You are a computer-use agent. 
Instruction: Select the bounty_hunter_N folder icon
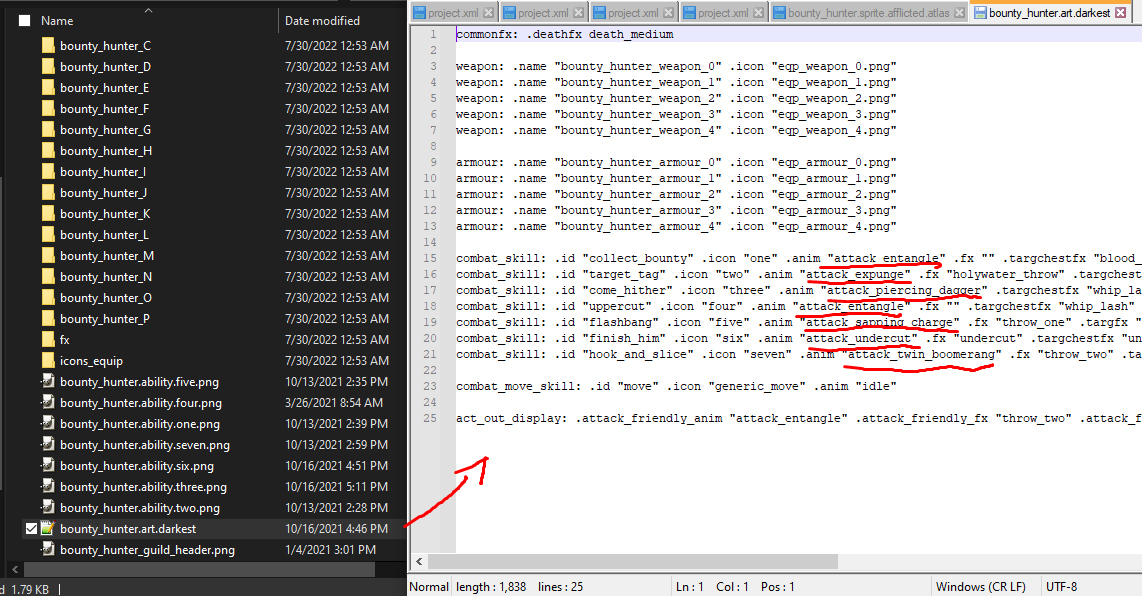(x=48, y=277)
